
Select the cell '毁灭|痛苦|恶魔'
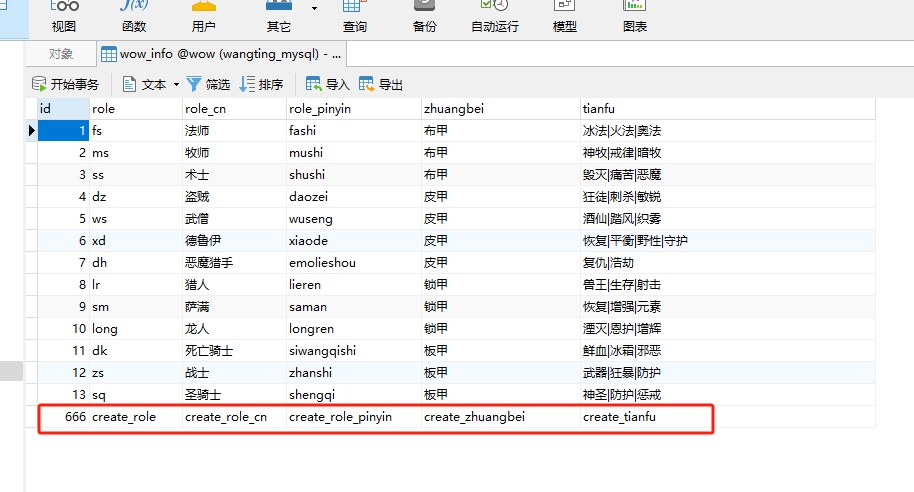pos(728,175)
